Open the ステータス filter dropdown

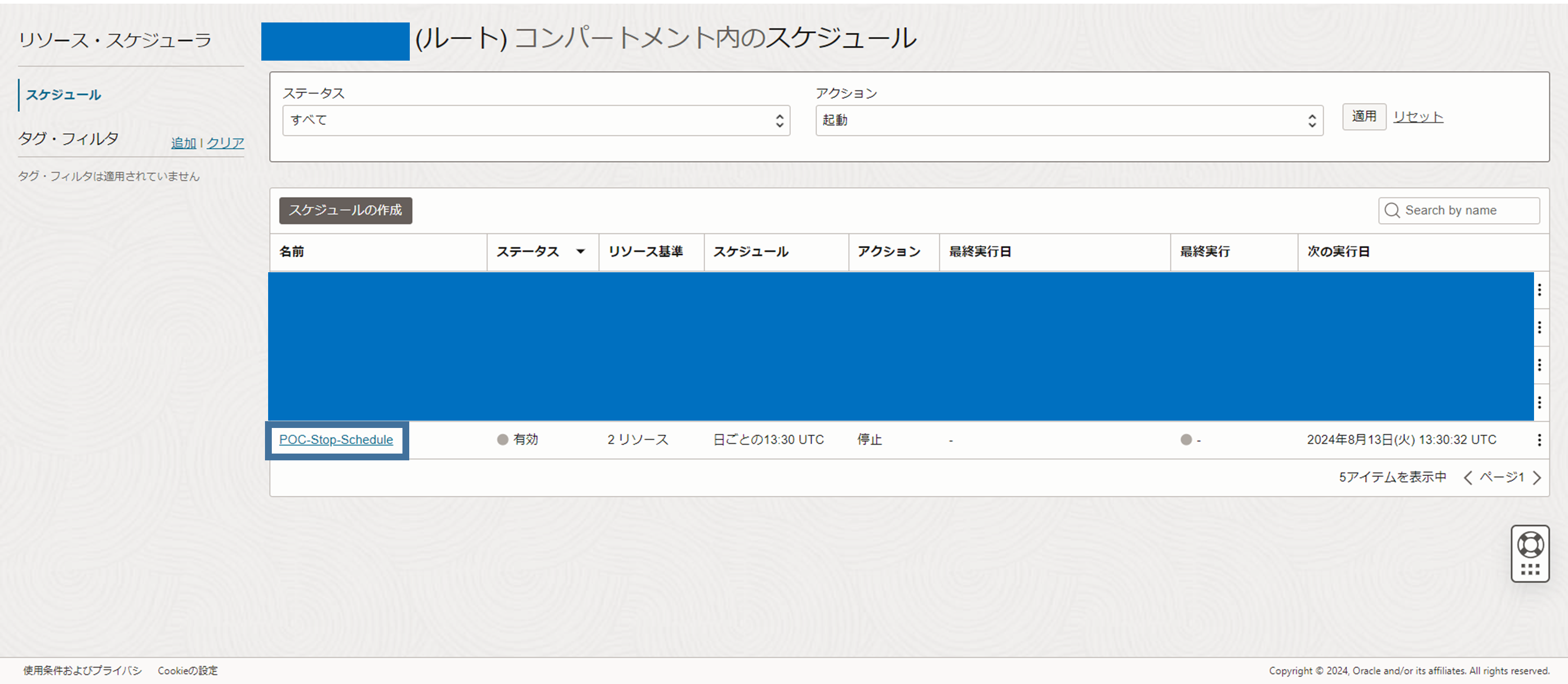pyautogui.click(x=536, y=121)
